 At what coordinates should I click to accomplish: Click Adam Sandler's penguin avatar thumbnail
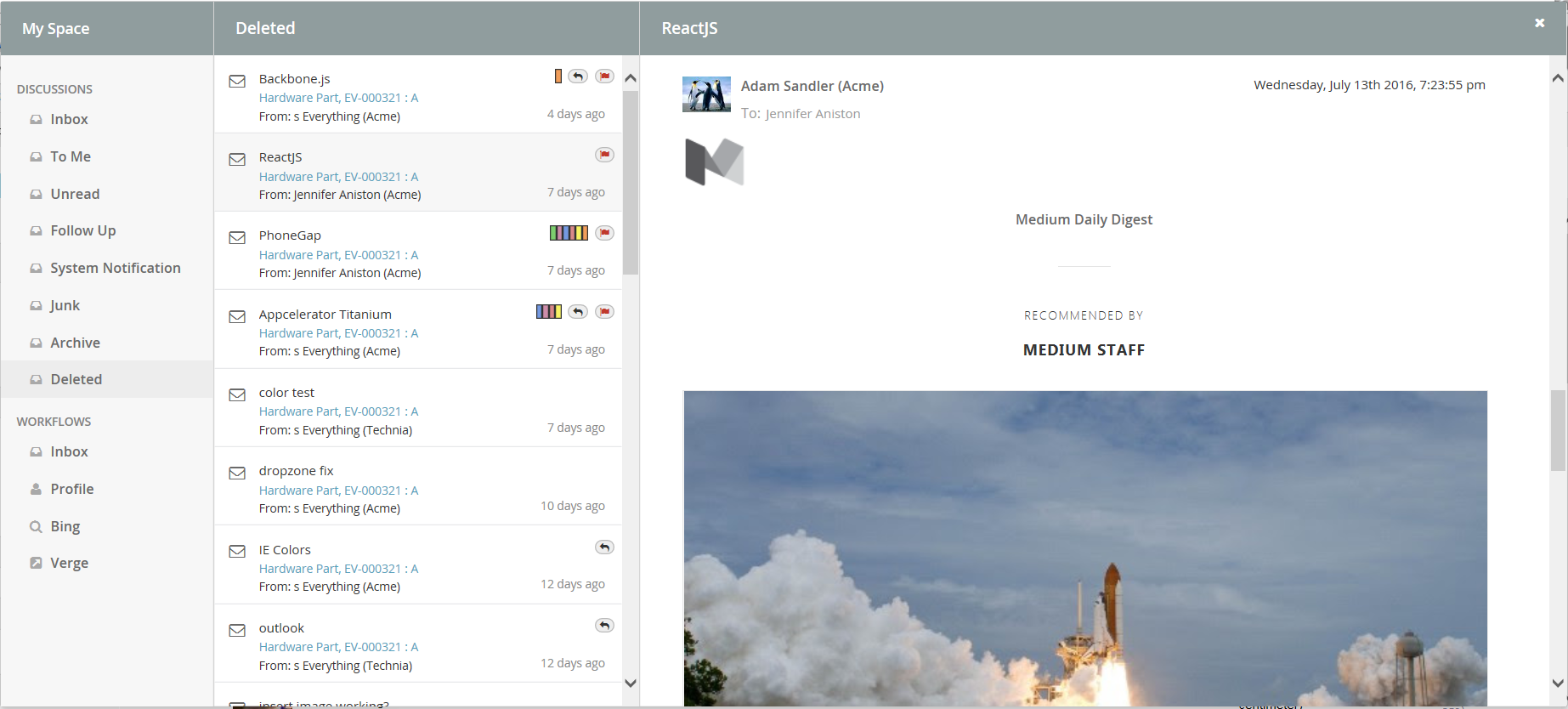click(x=706, y=94)
